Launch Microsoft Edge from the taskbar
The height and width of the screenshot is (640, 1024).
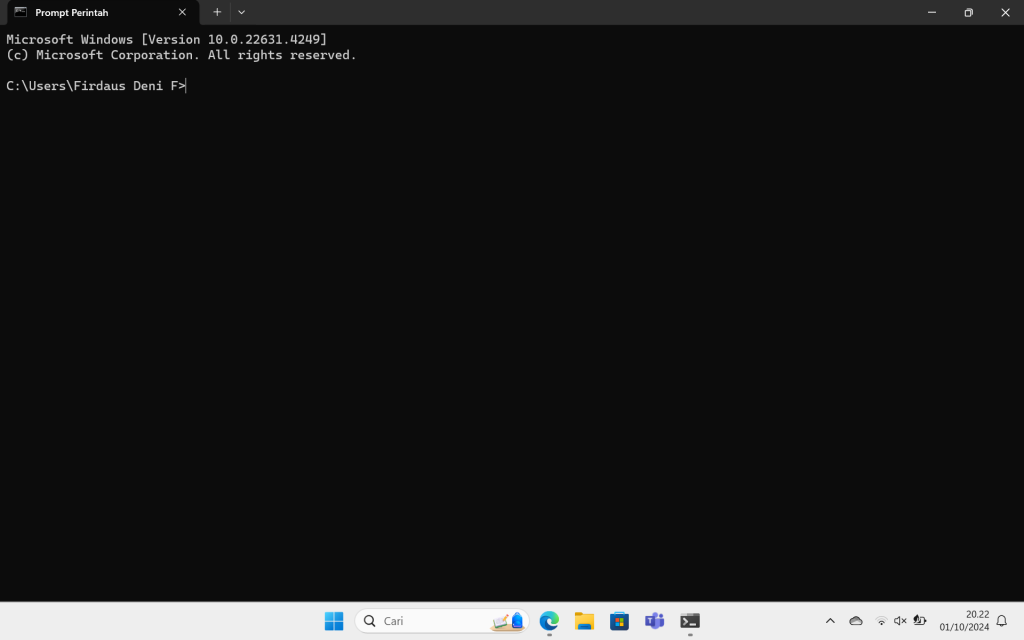point(549,621)
